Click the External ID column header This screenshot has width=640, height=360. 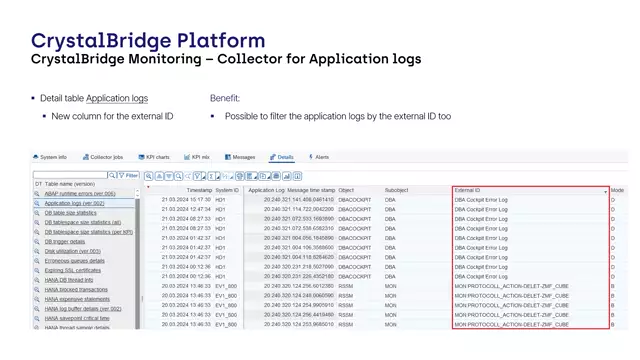coord(467,190)
